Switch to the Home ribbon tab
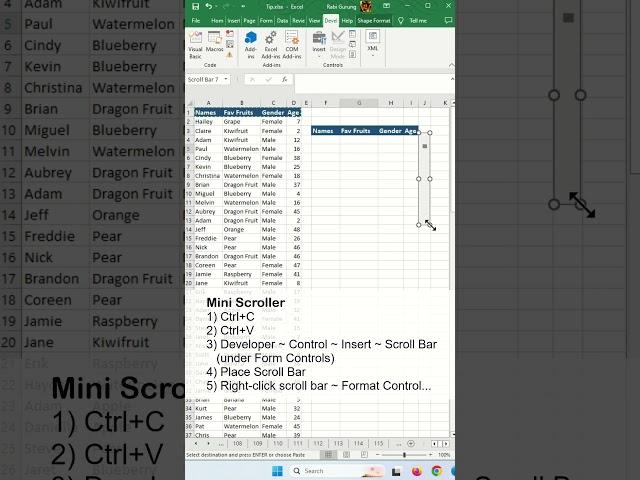The width and height of the screenshot is (640, 480). click(x=217, y=20)
